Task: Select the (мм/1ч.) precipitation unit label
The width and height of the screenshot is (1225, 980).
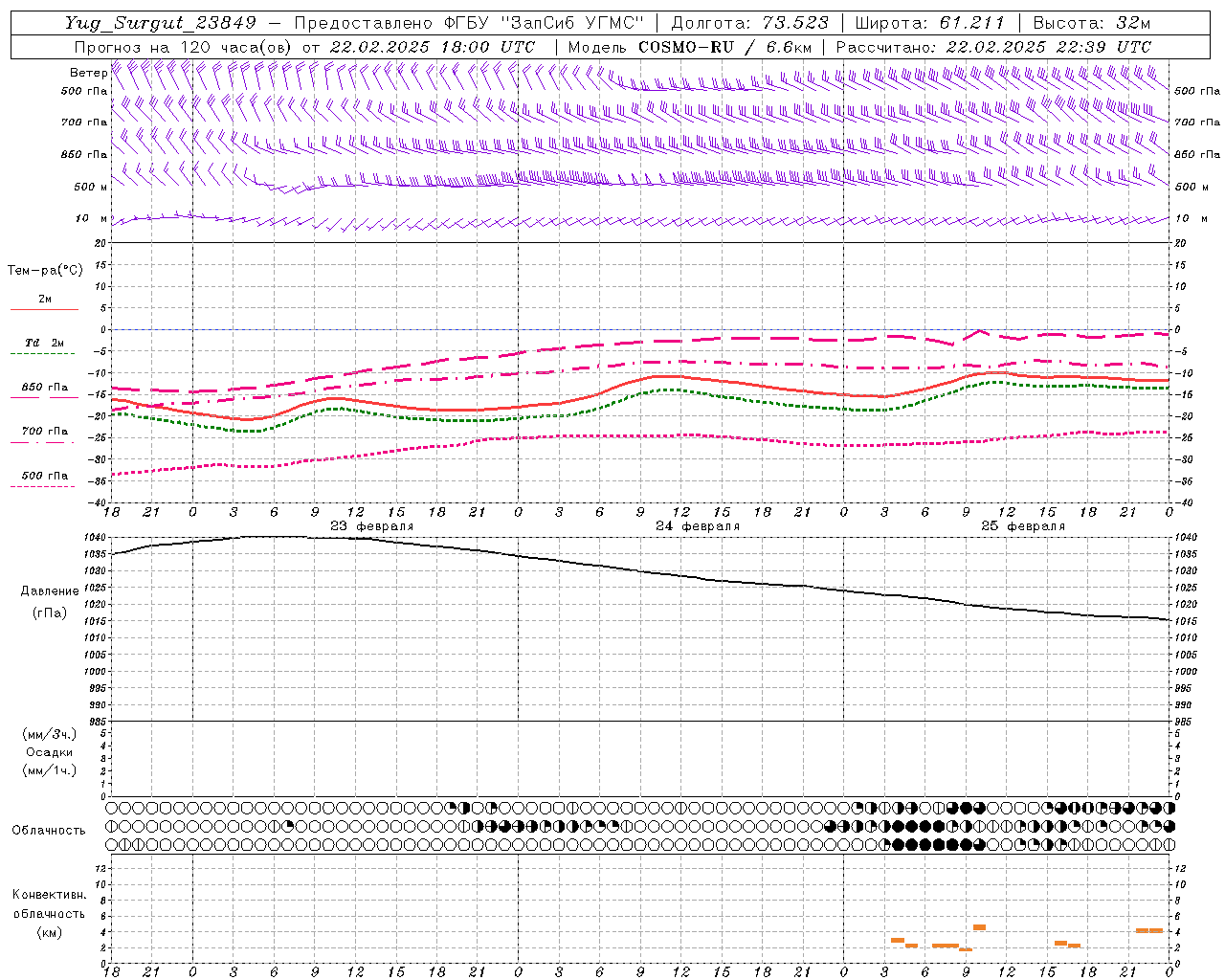Action: pos(50,770)
